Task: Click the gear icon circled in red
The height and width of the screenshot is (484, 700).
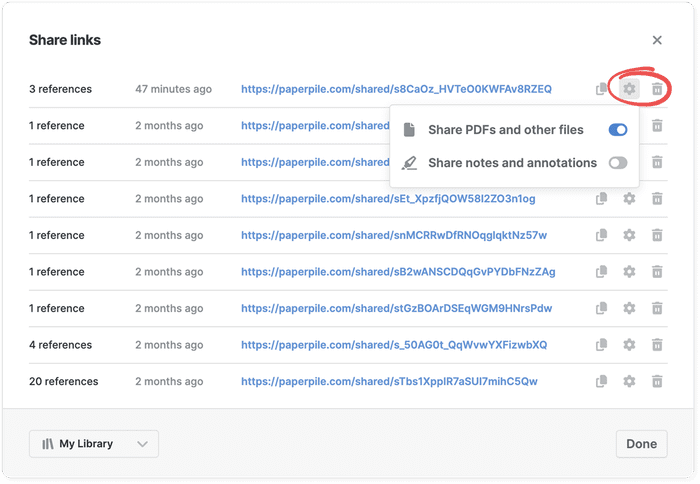Action: pyautogui.click(x=629, y=89)
